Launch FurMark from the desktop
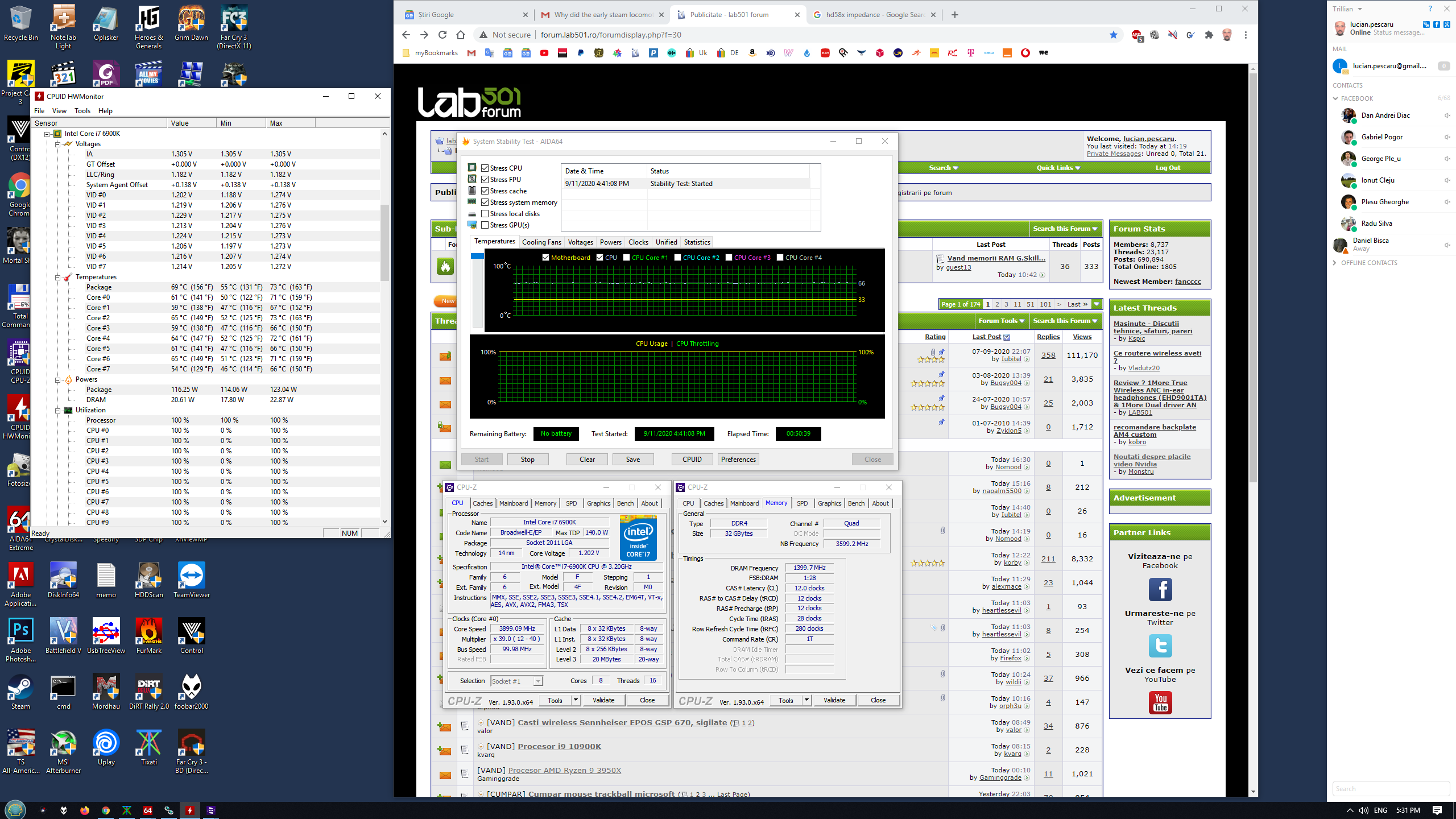 (149, 636)
